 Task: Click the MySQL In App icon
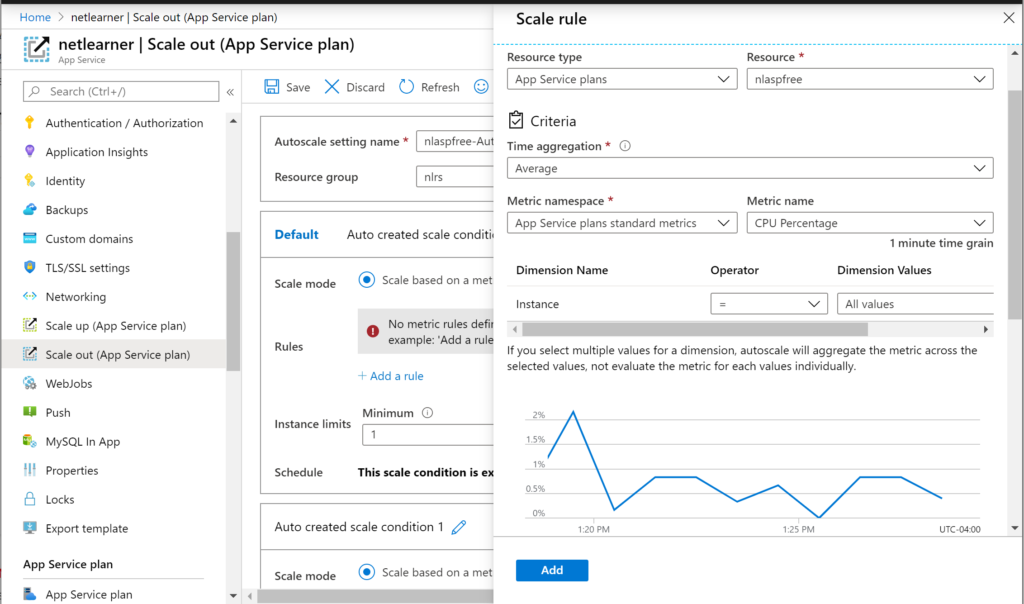(x=29, y=441)
